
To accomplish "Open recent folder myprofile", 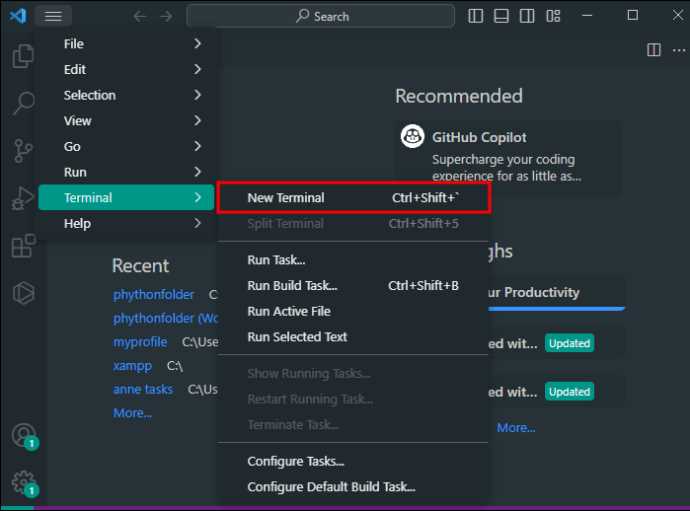I will coord(140,342).
